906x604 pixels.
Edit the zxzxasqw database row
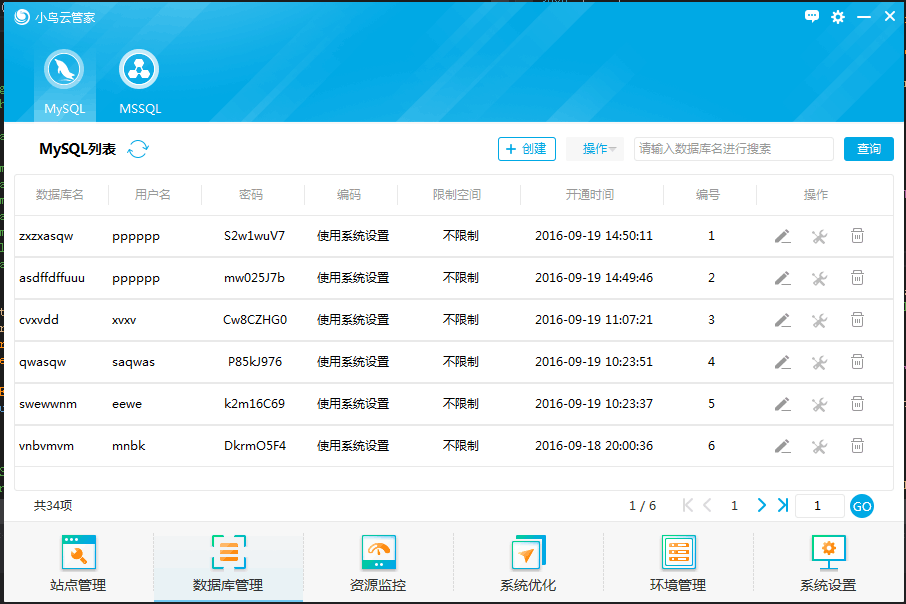(x=782, y=236)
